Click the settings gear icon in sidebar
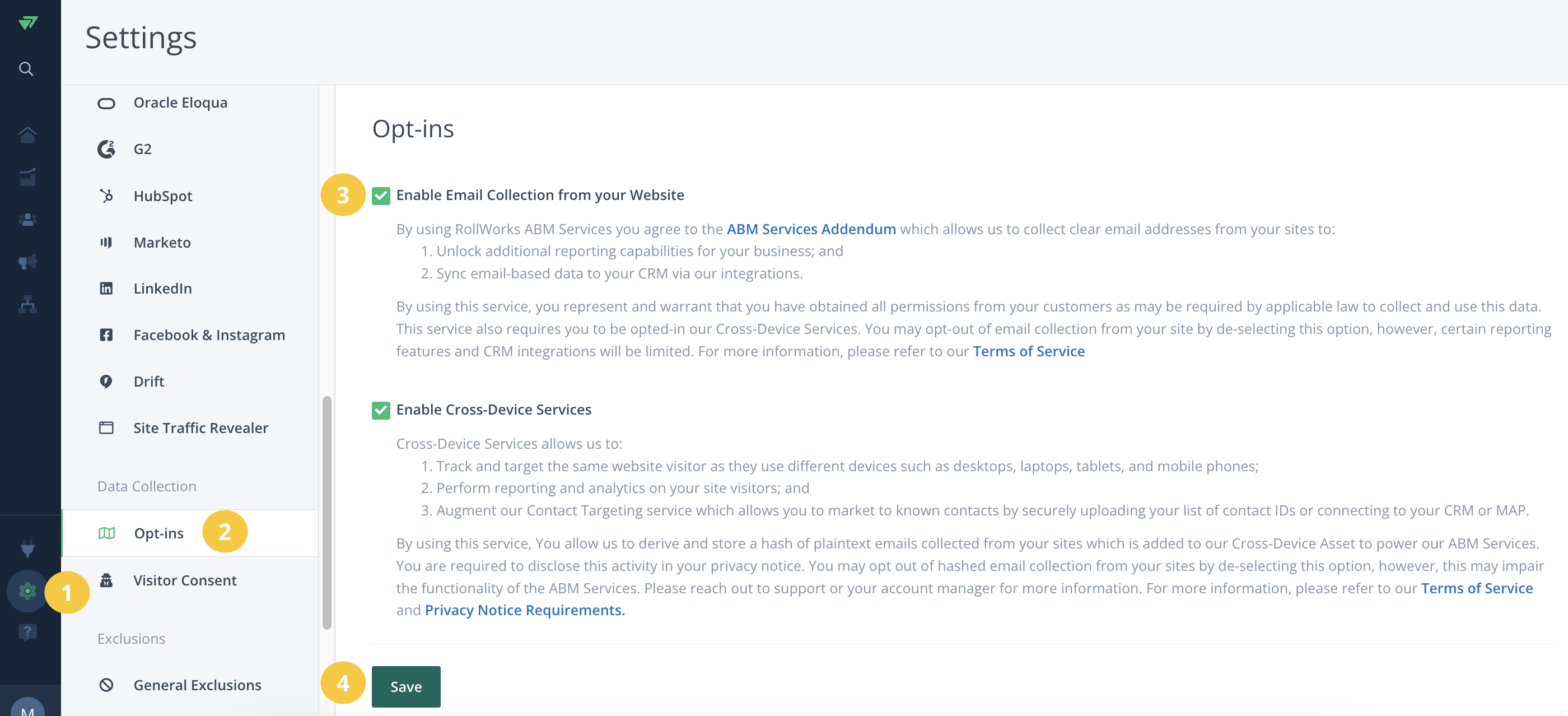 point(27,591)
